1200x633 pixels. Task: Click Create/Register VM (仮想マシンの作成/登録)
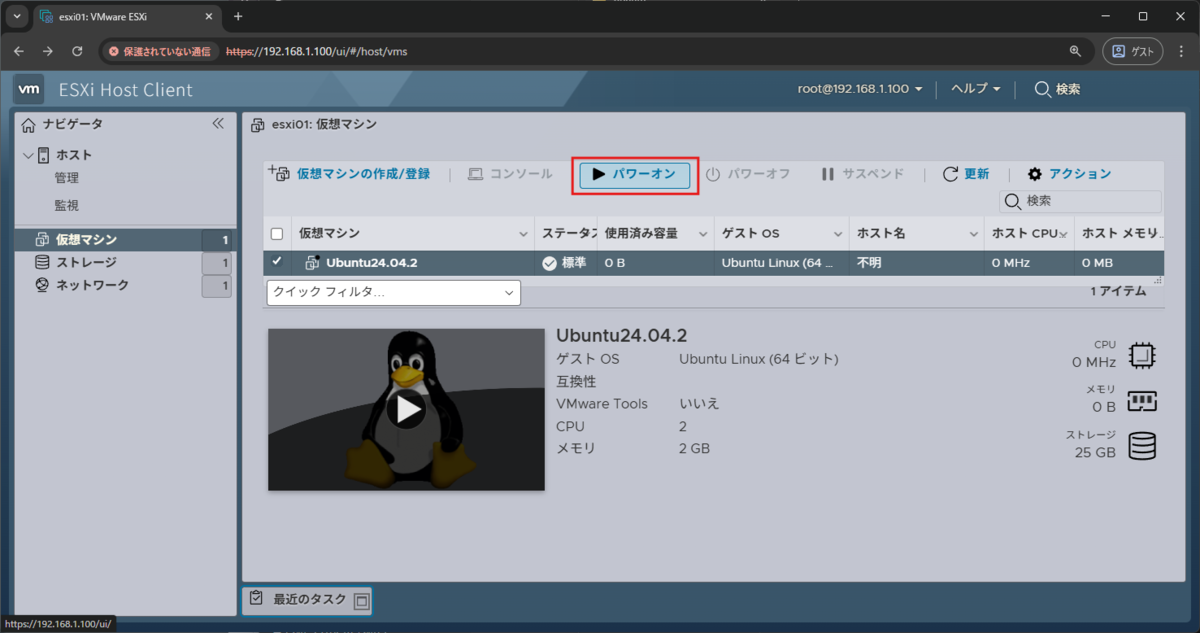[350, 174]
